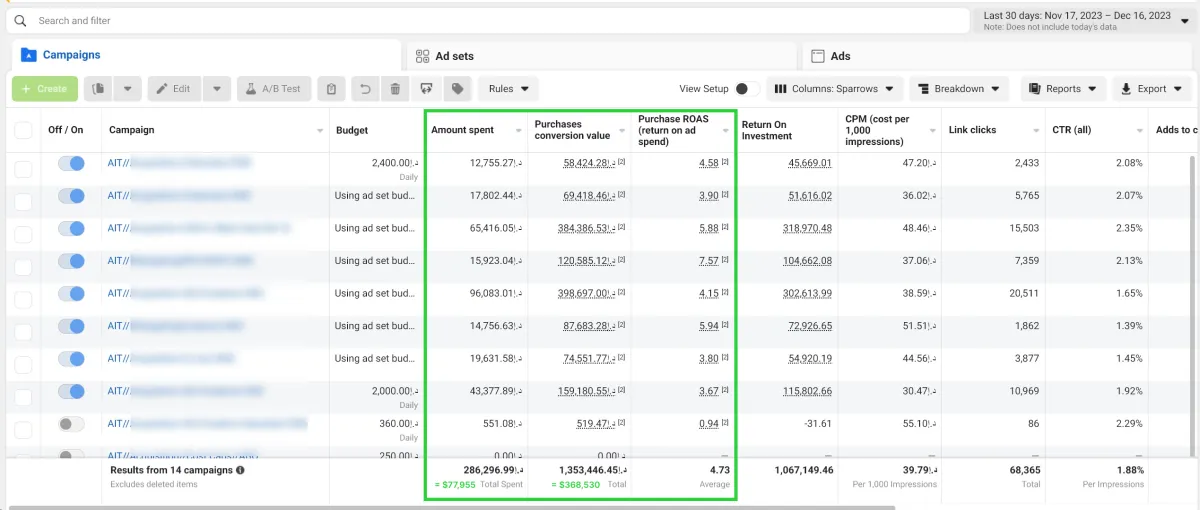Open the Columns: Sparrows dropdown
Viewport: 1200px width, 510px height.
tap(836, 89)
